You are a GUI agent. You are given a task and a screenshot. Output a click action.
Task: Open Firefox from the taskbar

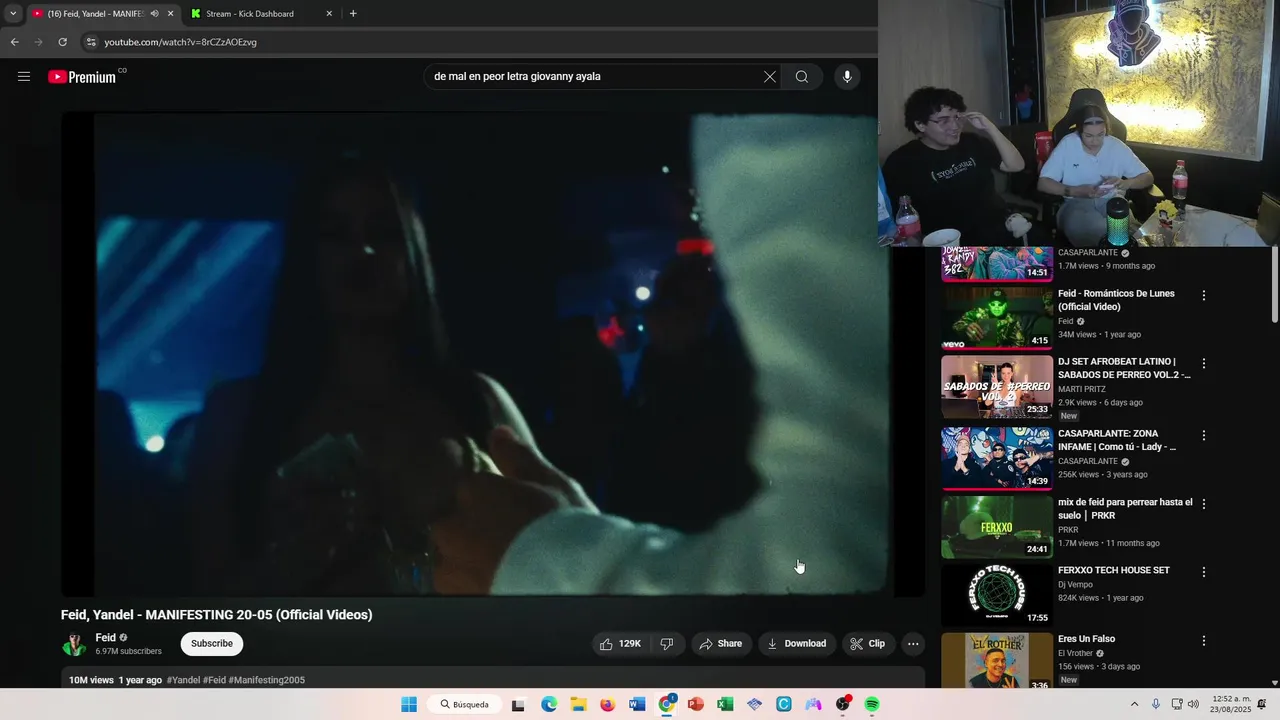(607, 704)
